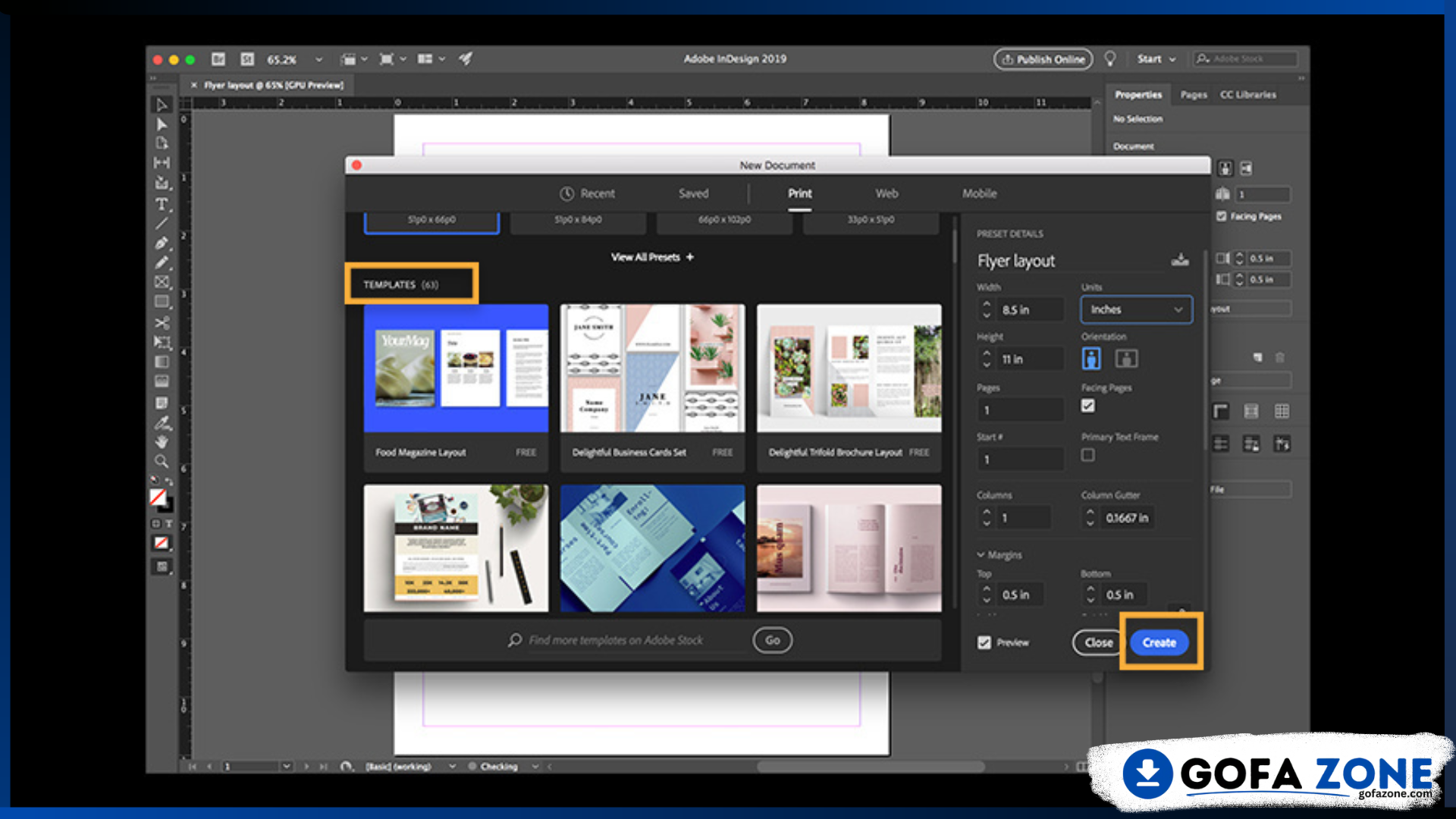Open the page number dropdown in status bar
This screenshot has width=1456, height=819.
click(x=287, y=766)
